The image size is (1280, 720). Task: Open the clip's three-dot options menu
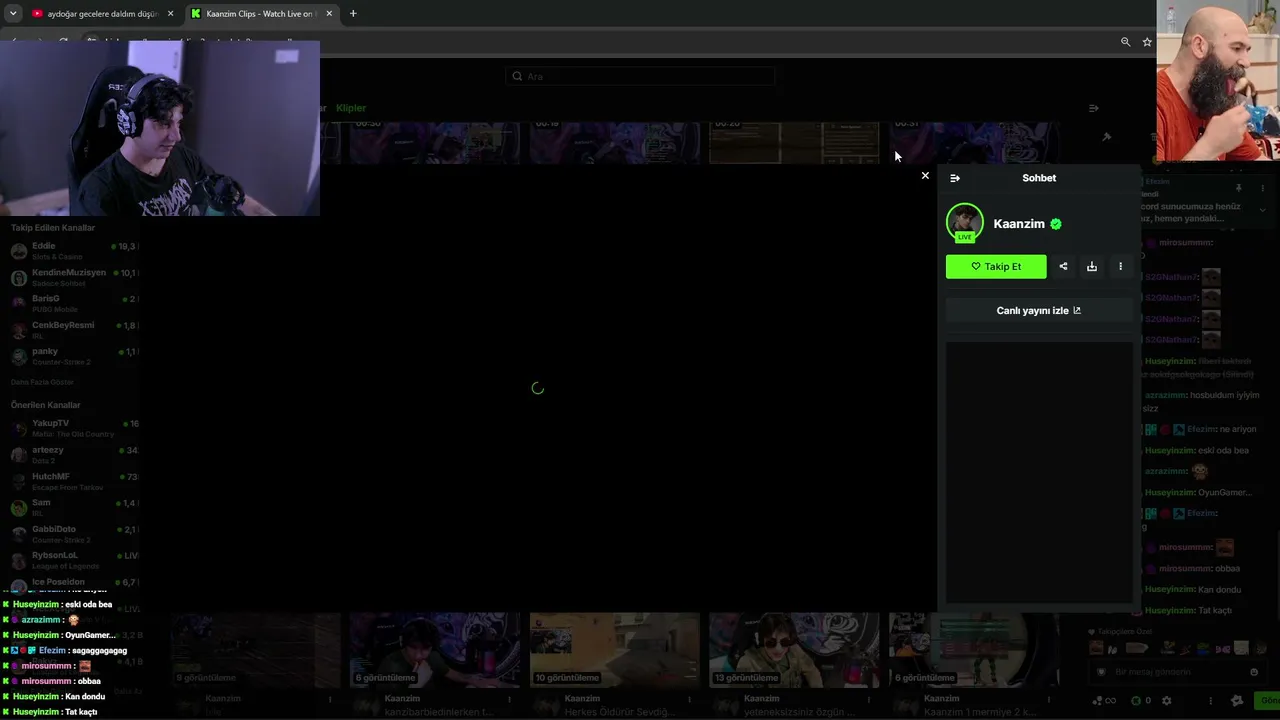tap(1120, 266)
